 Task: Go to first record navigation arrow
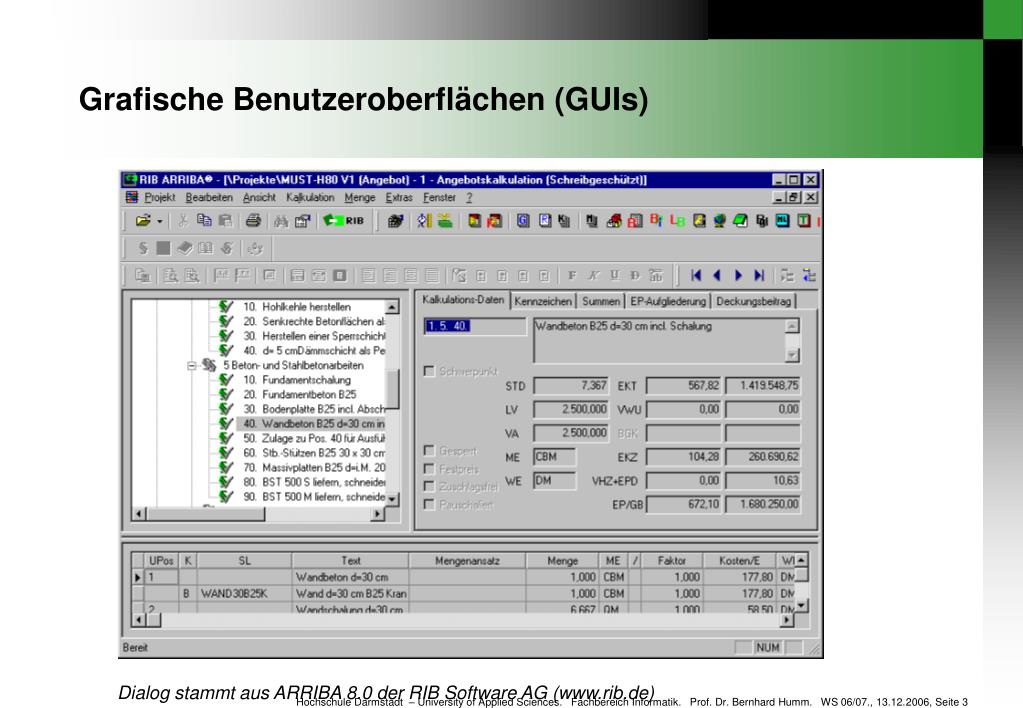pyautogui.click(x=696, y=275)
